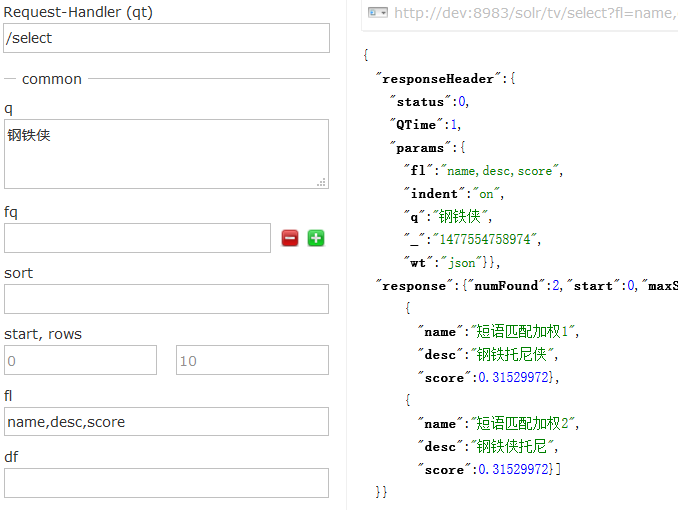Add another fq filter with green plus icon
This screenshot has height=510, width=678.
[316, 238]
